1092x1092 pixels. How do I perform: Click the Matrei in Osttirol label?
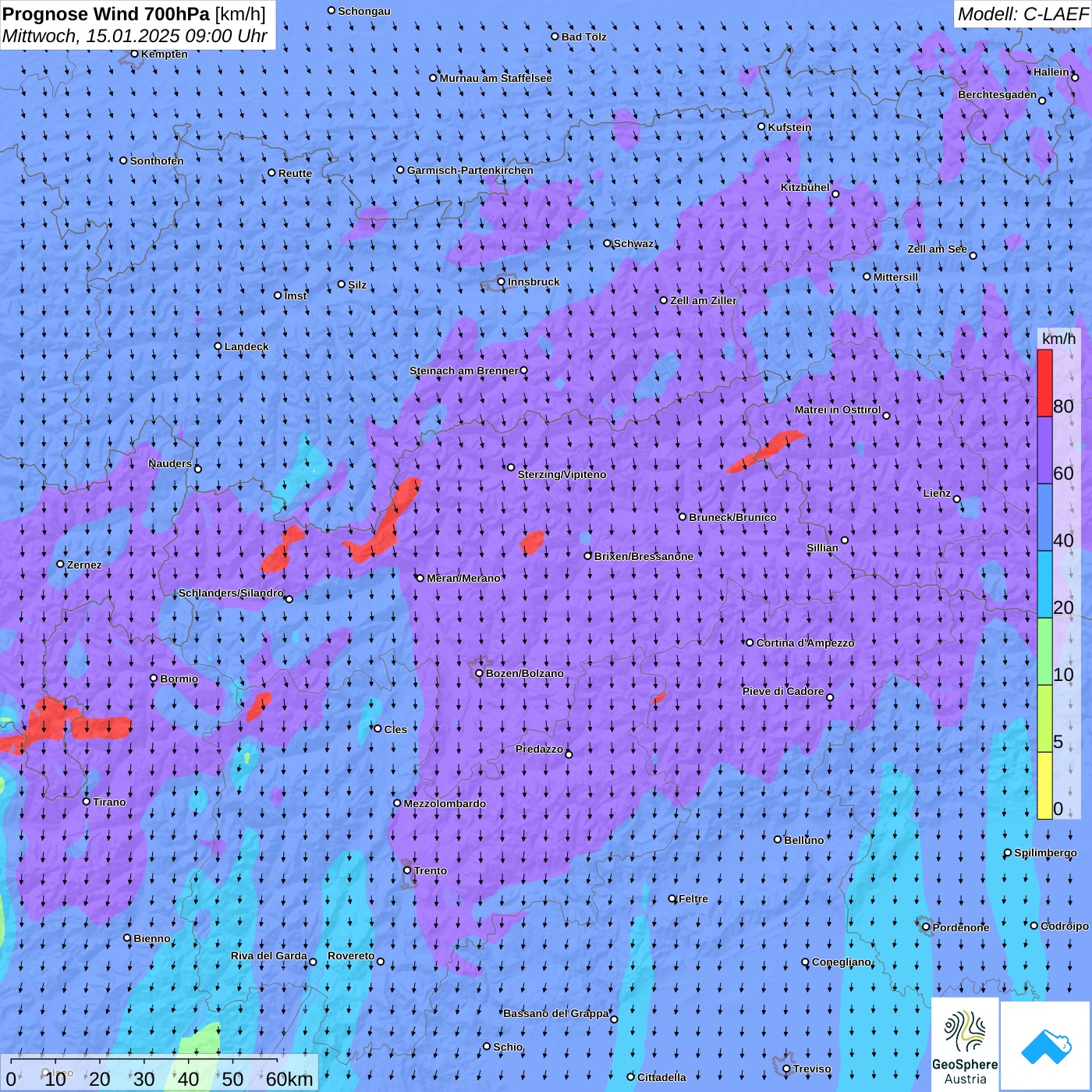(838, 409)
